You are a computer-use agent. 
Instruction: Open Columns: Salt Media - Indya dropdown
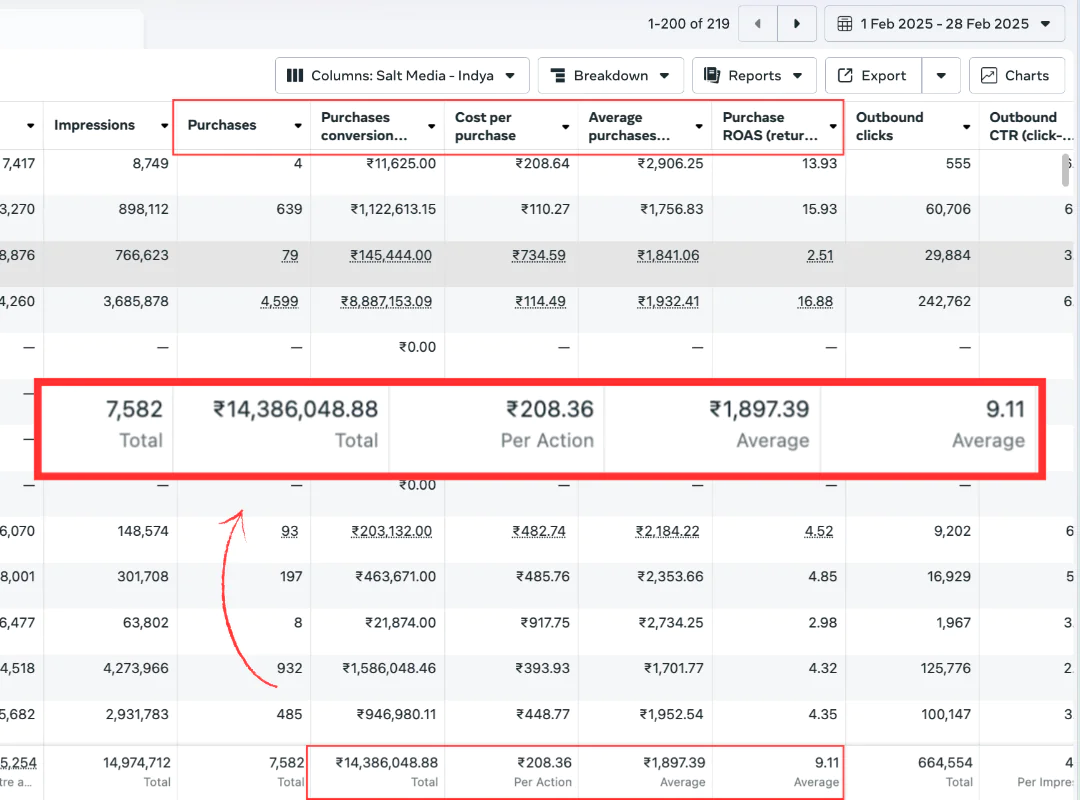[x=402, y=76]
